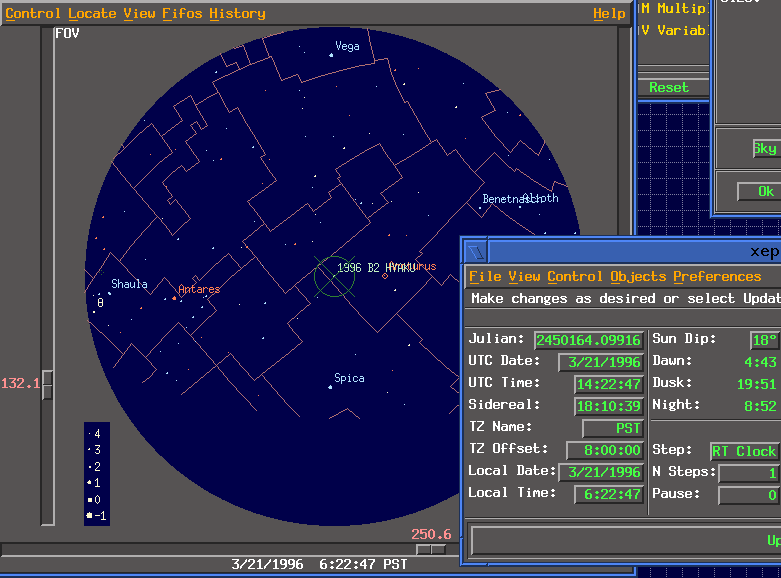The image size is (781, 578).
Task: Open the Preferences menu
Action: (717, 277)
